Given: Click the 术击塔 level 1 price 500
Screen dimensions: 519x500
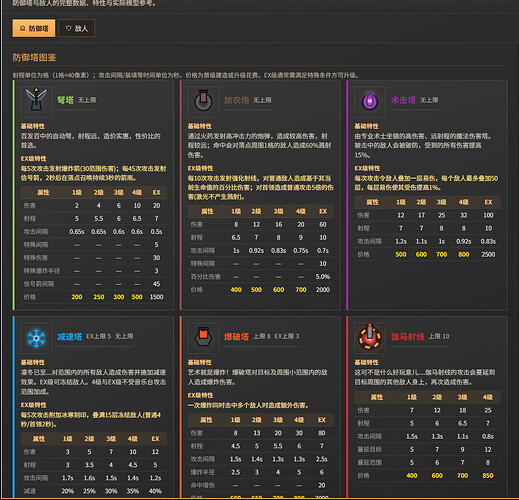Looking at the screenshot, I should pyautogui.click(x=401, y=254).
